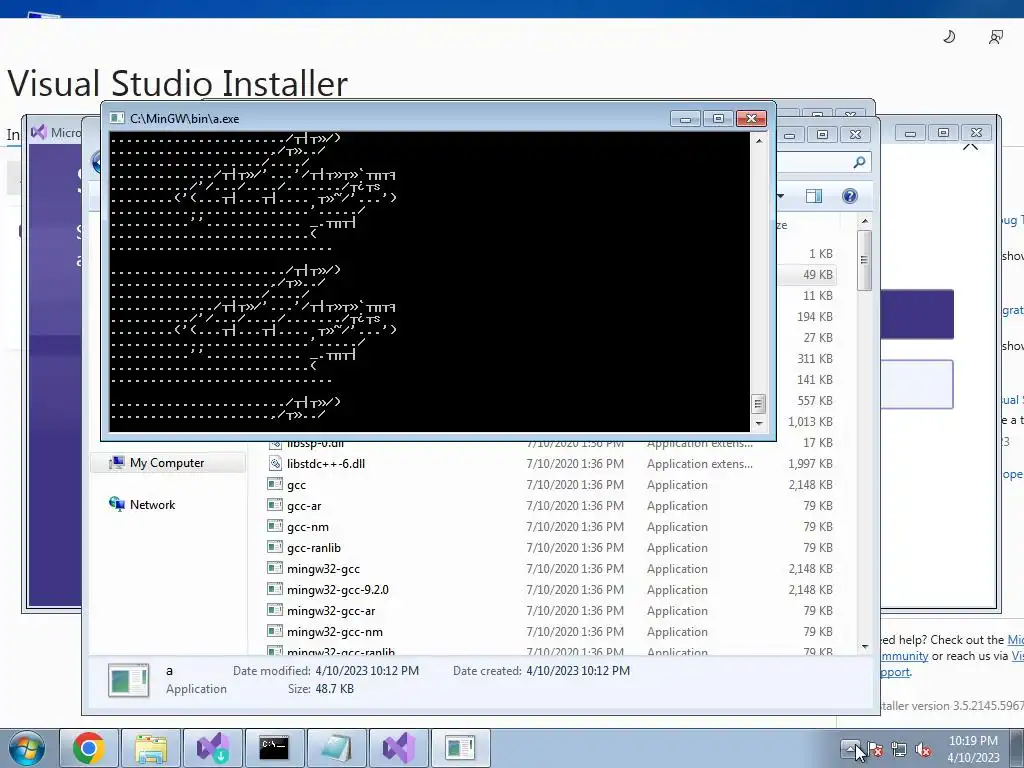Click date modified value 4/10/2023 10:12 PM
The image size is (1024, 768).
[367, 671]
